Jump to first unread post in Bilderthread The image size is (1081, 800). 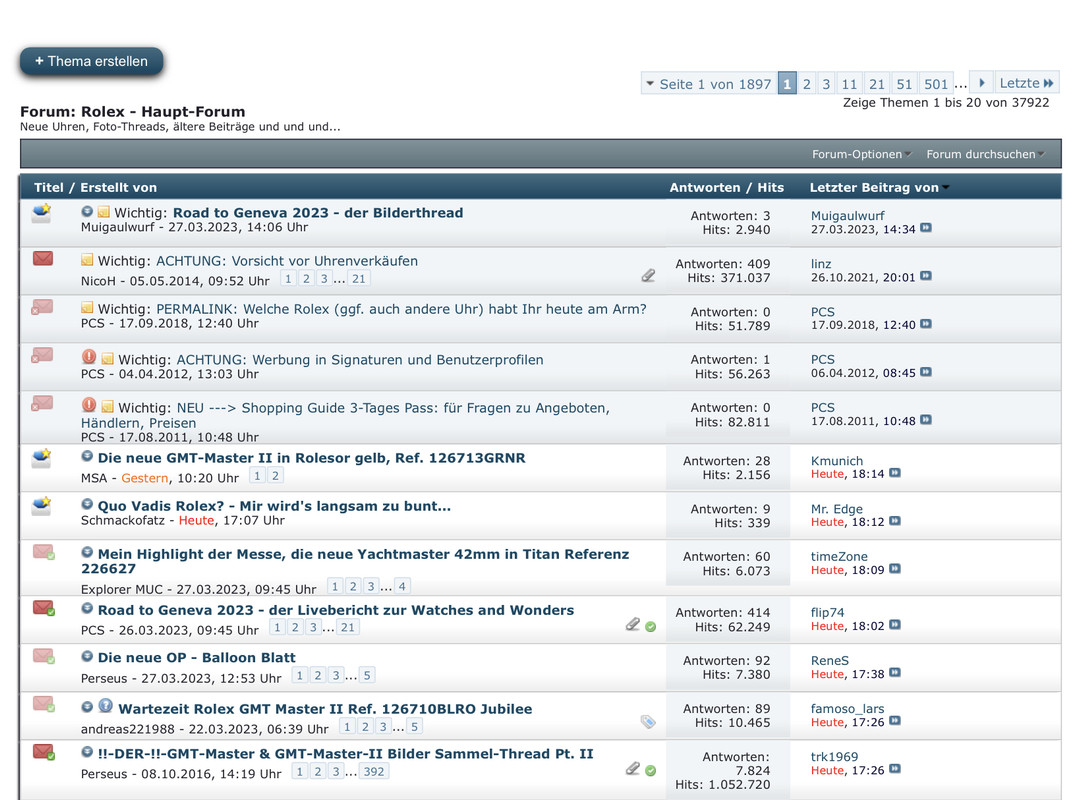coord(87,211)
